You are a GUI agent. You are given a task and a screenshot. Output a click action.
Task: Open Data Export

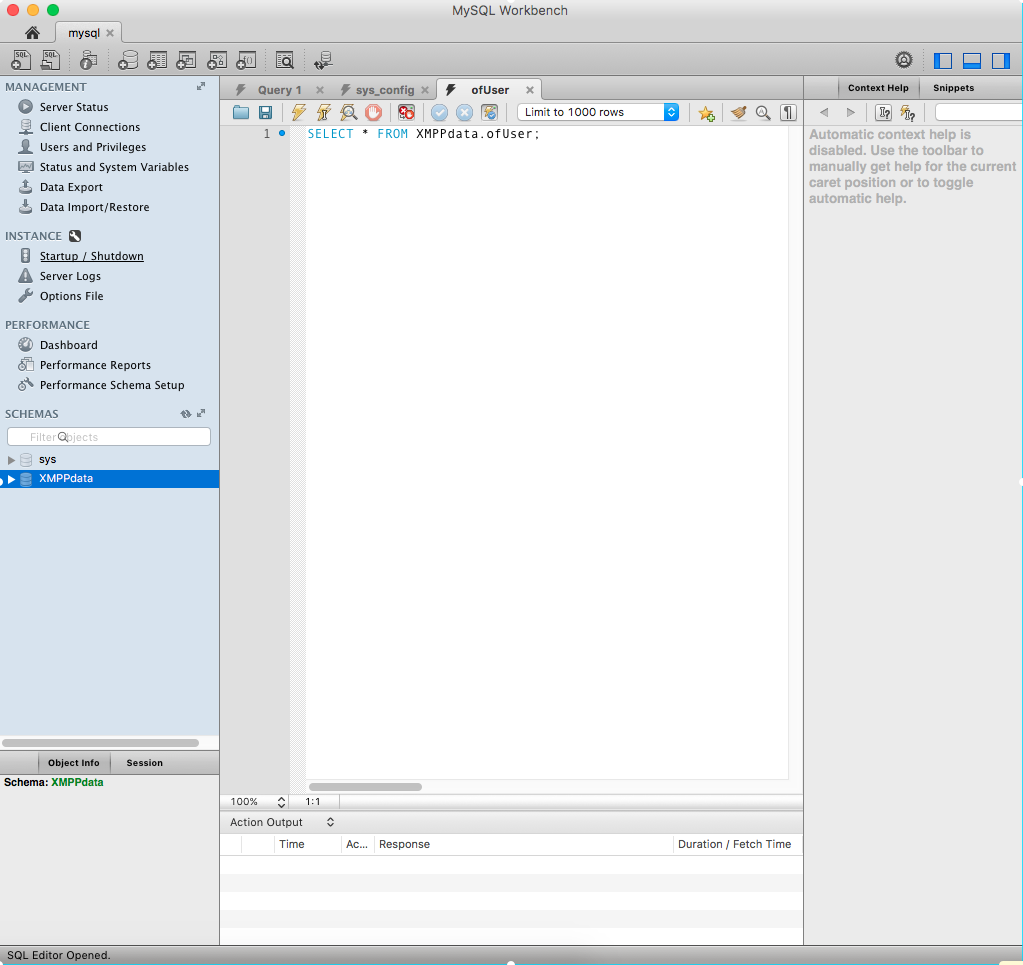[x=71, y=187]
